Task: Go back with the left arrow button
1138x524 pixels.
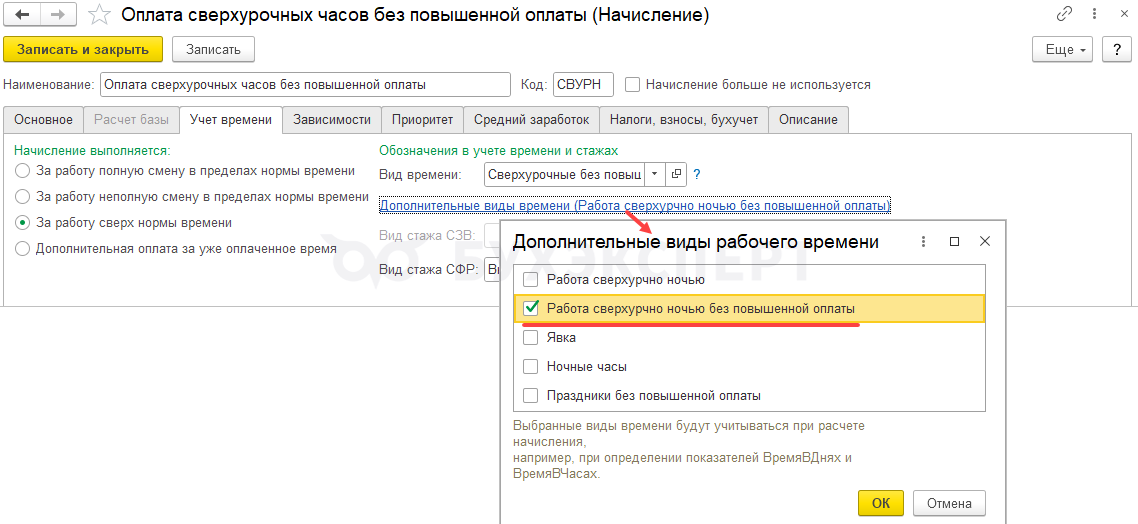Action: coord(20,15)
